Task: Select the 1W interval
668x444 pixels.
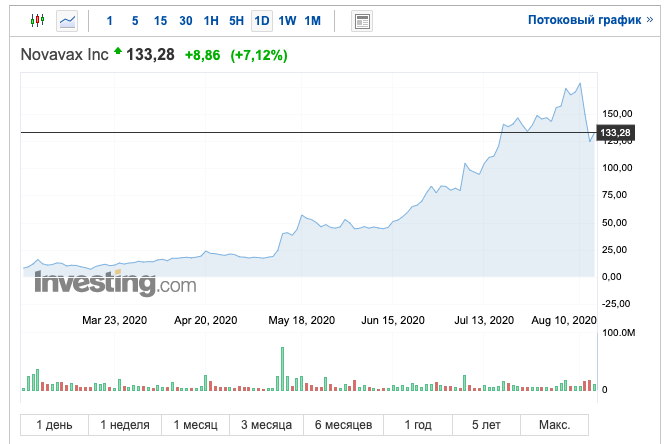Action: coord(287,20)
